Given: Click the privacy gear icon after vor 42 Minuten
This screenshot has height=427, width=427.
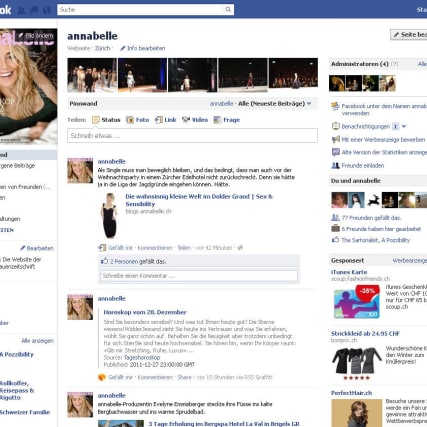Looking at the screenshot, I should [x=240, y=248].
